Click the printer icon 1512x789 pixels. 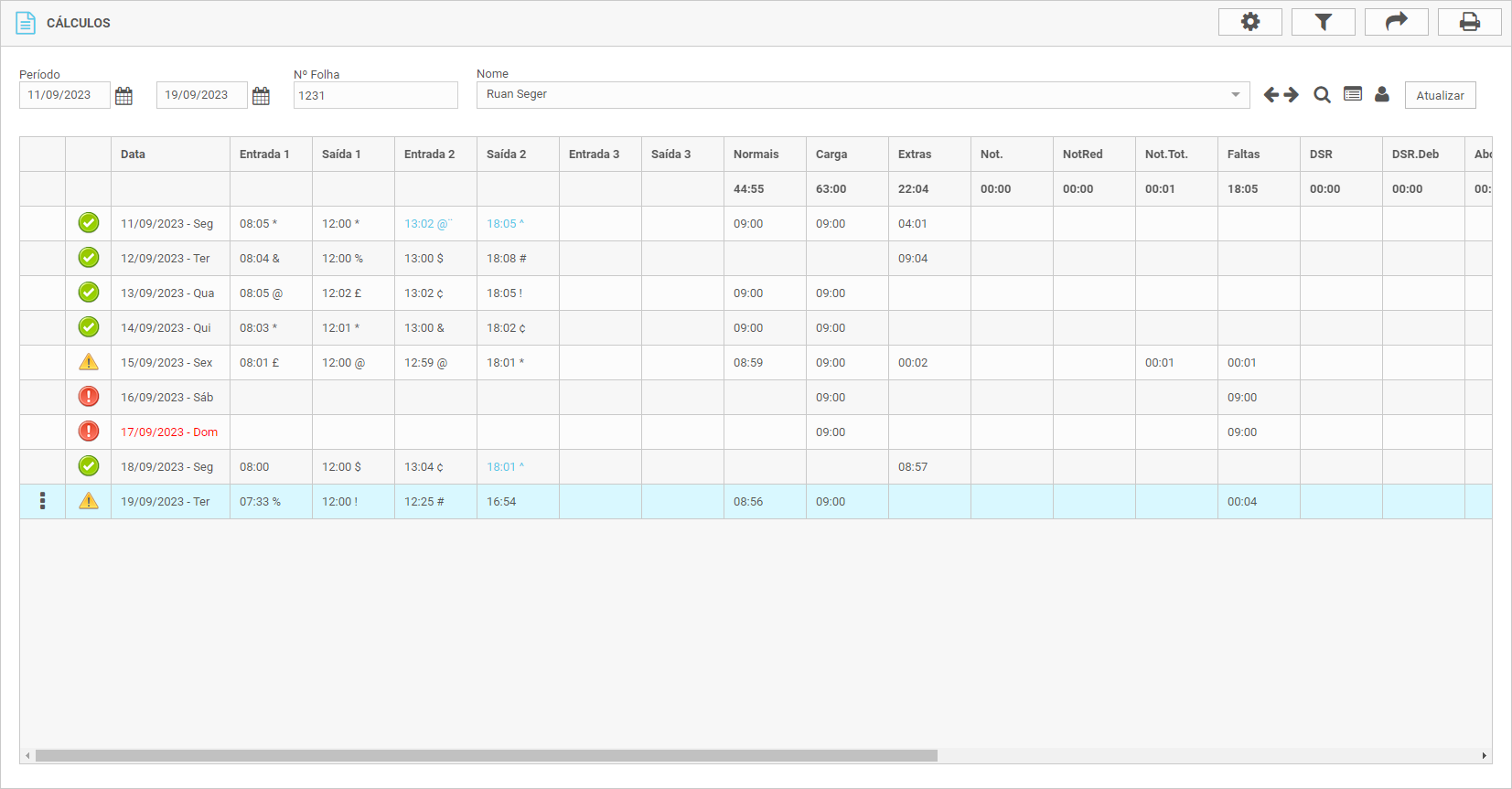click(1469, 22)
